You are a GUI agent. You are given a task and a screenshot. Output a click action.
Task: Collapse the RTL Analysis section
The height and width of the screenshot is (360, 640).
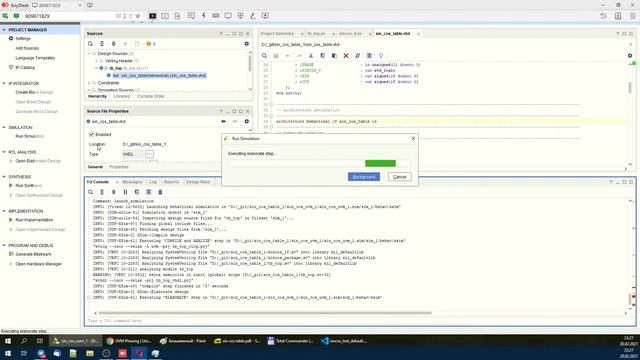(4, 152)
